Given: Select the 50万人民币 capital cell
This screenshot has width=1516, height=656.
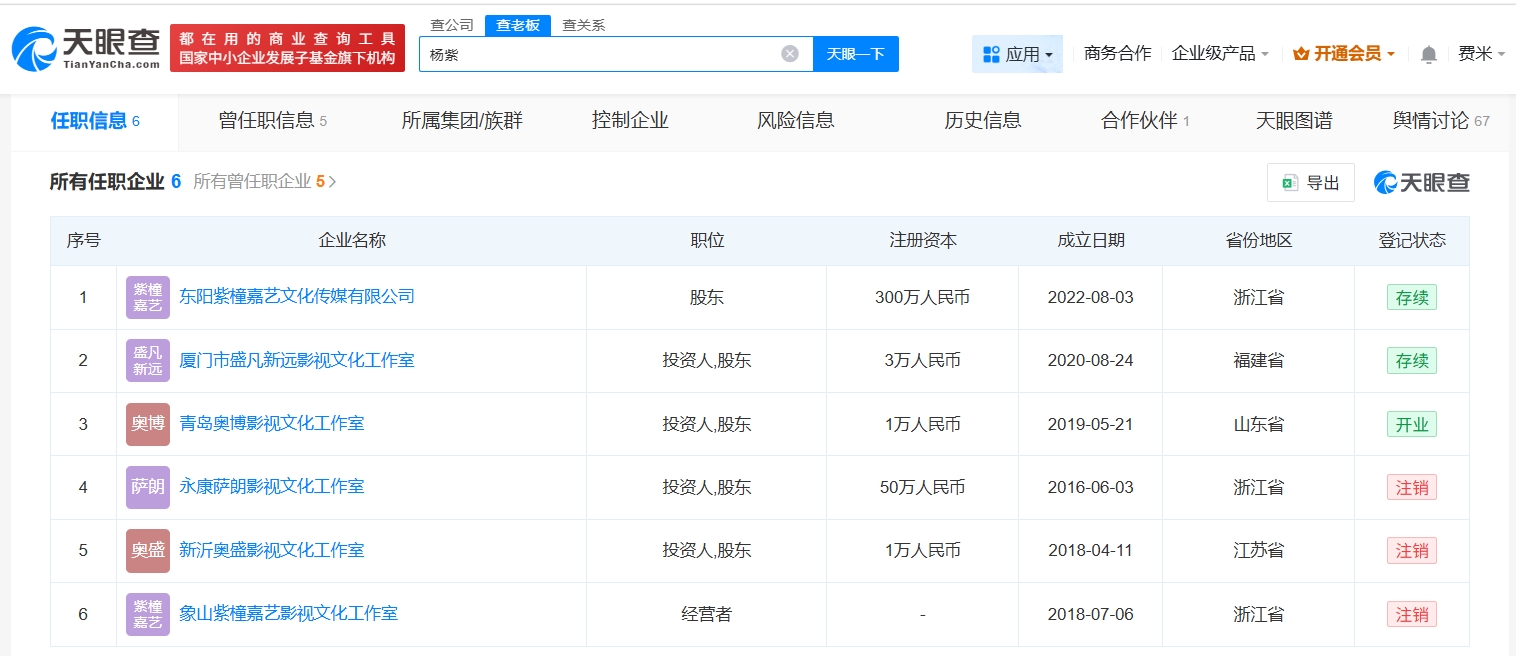Looking at the screenshot, I should 922,487.
